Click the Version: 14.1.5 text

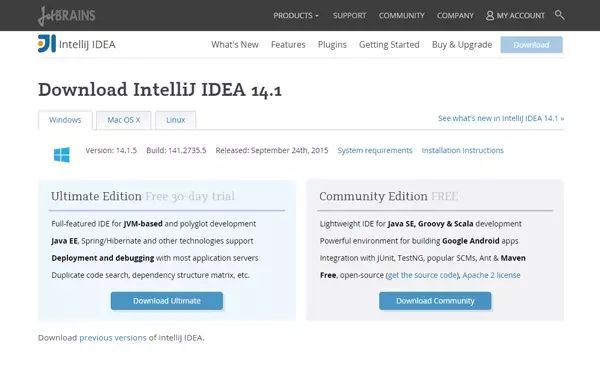point(111,150)
